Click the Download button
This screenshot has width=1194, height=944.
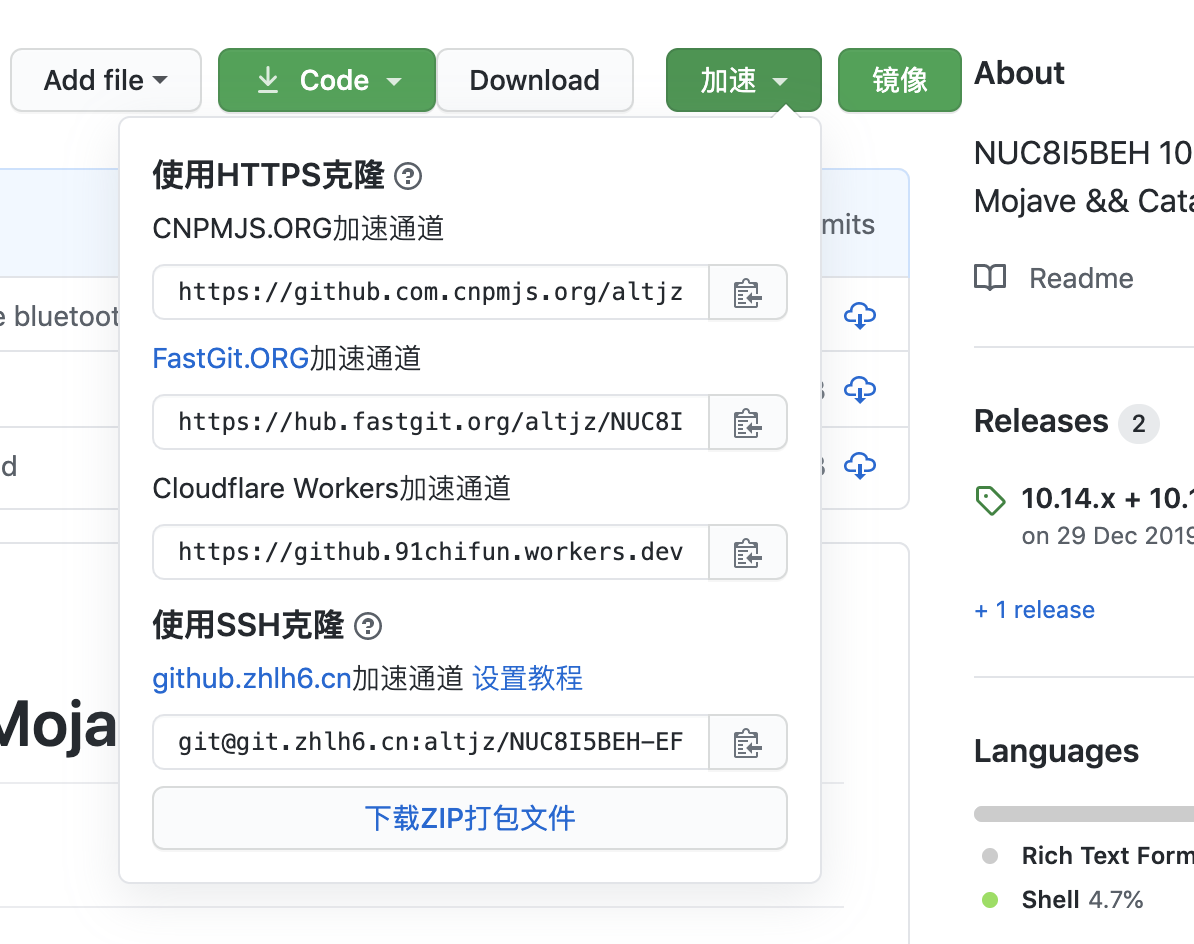point(534,80)
